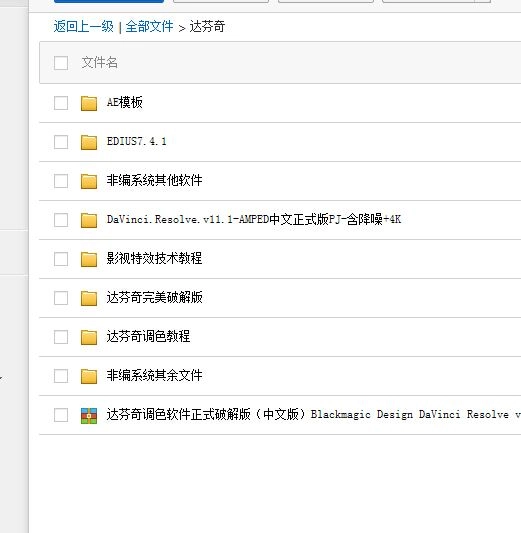The width and height of the screenshot is (521, 533).
Task: Open 达芬奇完美破解版 folder name
Action: (x=155, y=297)
